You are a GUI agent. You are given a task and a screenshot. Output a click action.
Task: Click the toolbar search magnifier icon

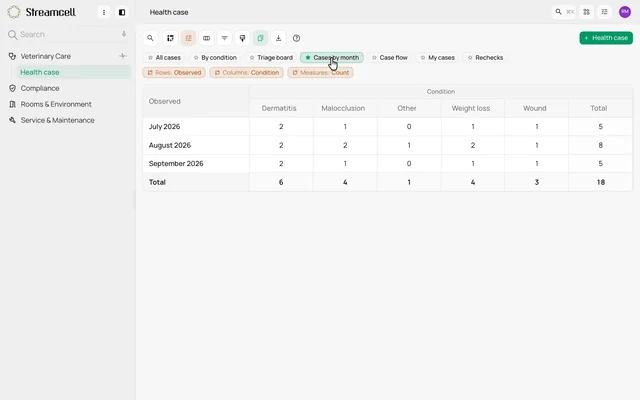click(x=150, y=38)
